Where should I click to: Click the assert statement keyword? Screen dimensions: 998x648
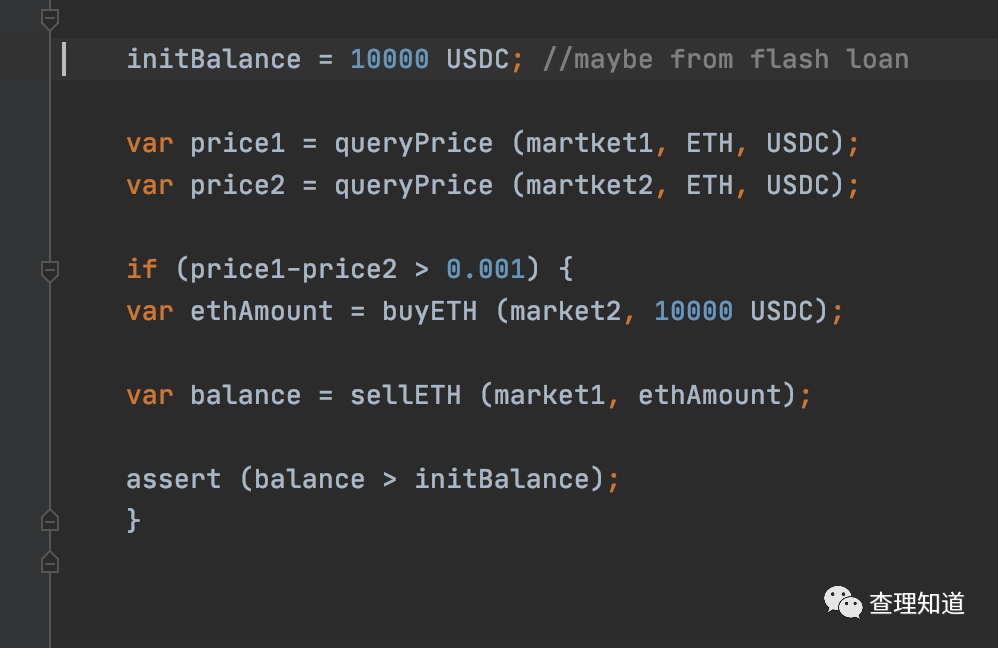pos(174,479)
